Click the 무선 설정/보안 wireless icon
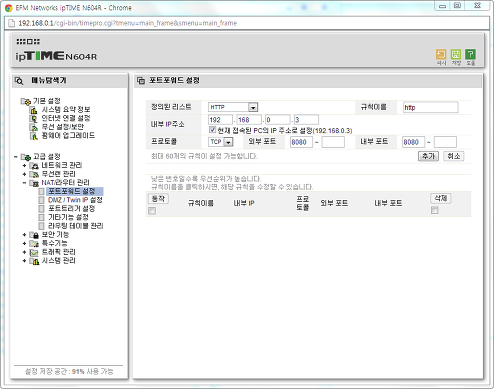The height and width of the screenshot is (389, 494). point(34,127)
